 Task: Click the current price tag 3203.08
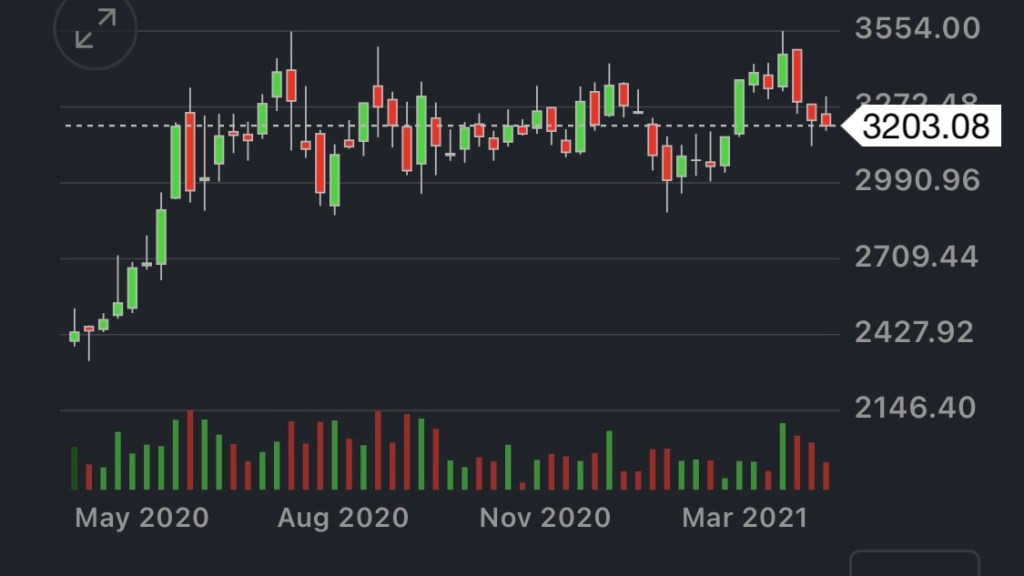tap(924, 127)
